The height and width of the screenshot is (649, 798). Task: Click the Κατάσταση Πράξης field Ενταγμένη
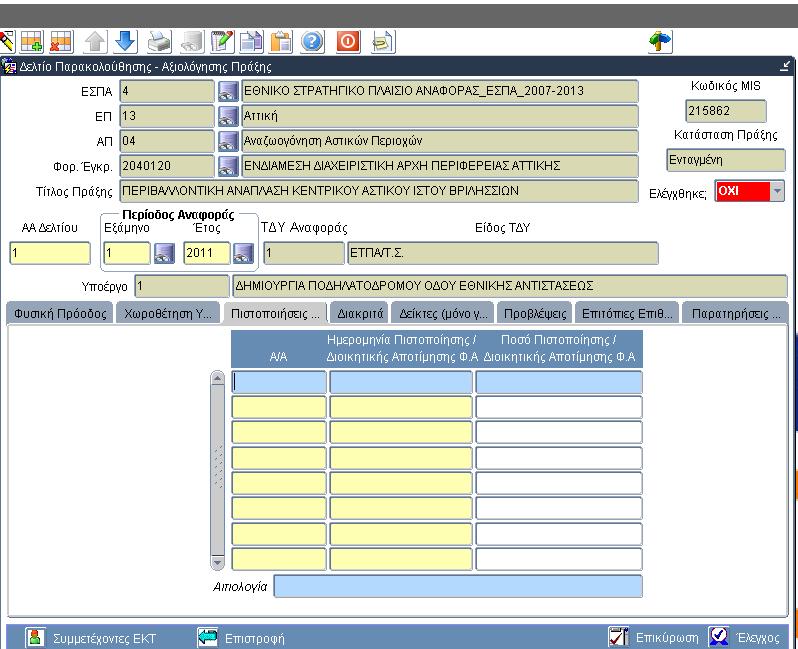pyautogui.click(x=726, y=160)
